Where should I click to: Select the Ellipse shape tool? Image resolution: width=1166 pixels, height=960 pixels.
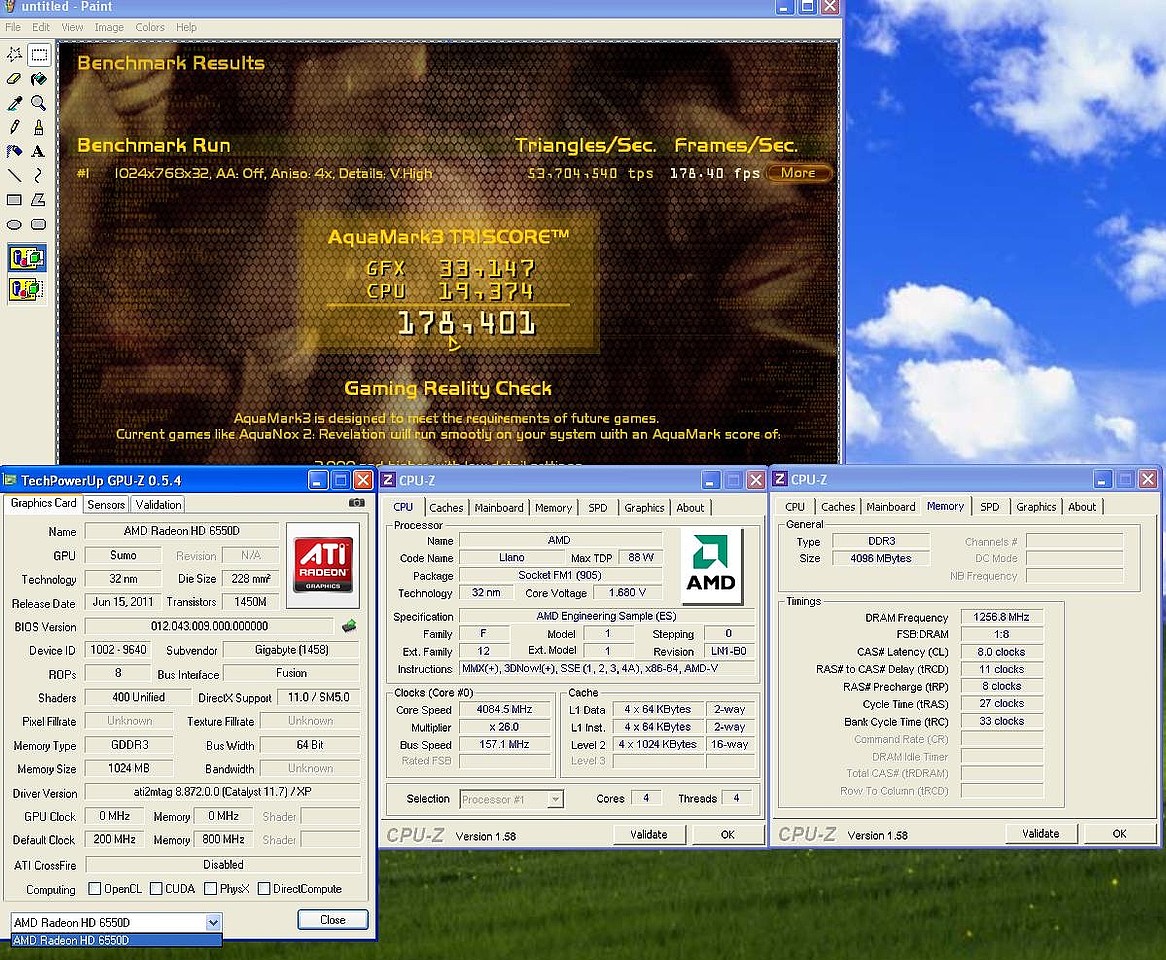click(14, 224)
